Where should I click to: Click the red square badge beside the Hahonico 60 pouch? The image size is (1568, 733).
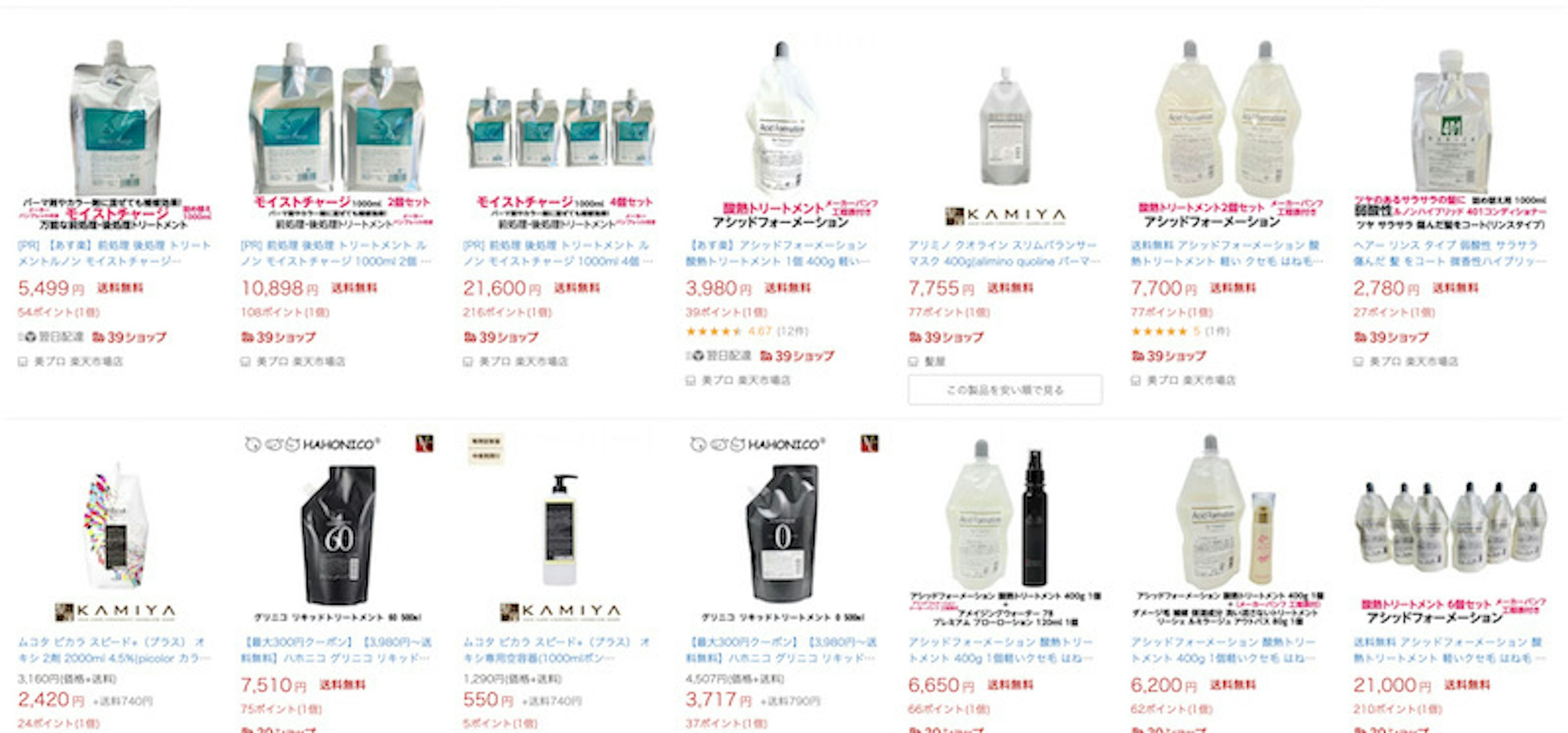pyautogui.click(x=424, y=443)
